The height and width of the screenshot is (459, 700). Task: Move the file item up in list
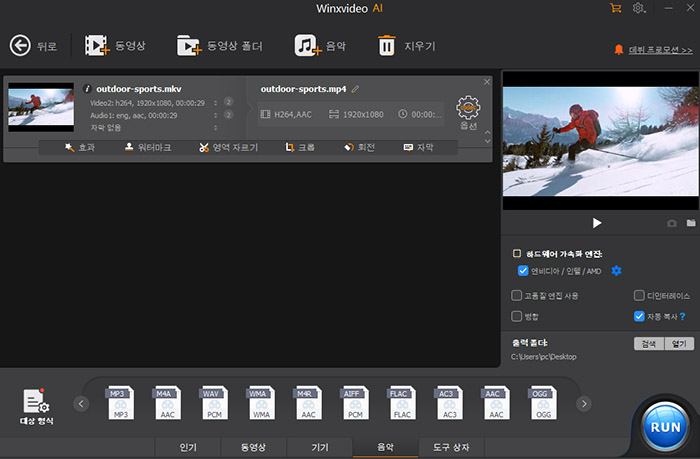(x=488, y=132)
